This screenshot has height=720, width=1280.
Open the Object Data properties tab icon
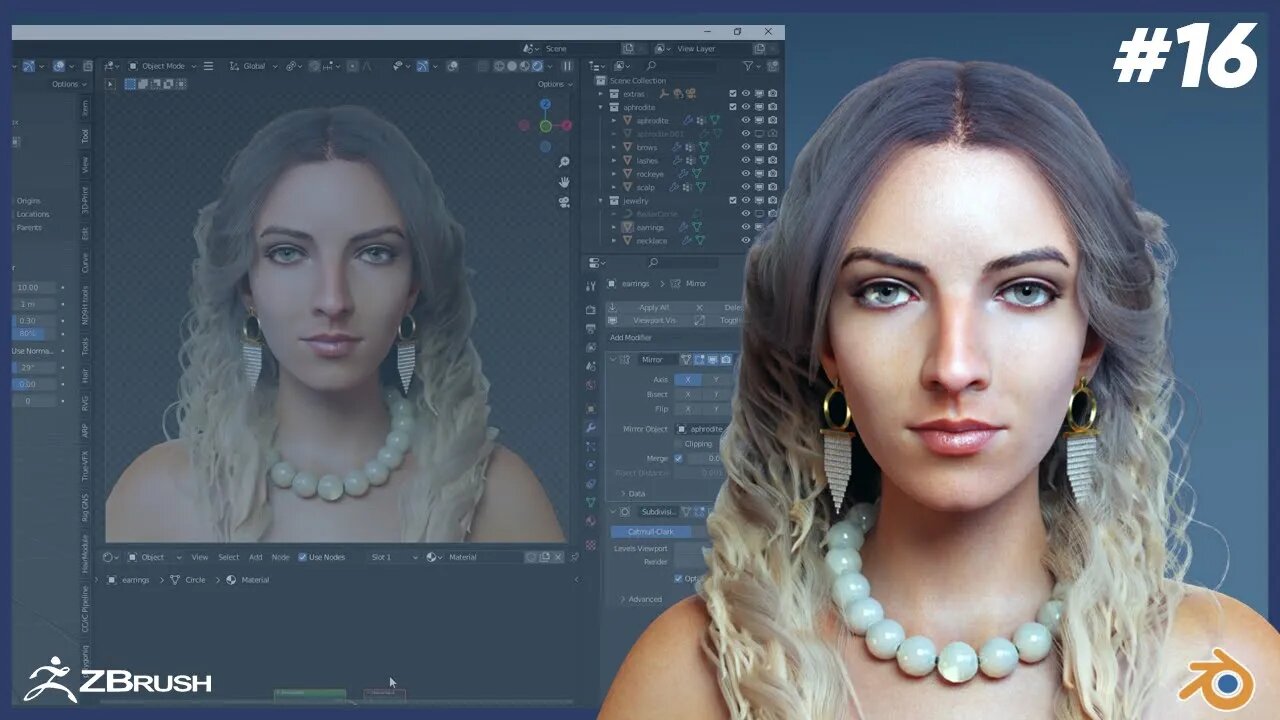pyautogui.click(x=591, y=503)
